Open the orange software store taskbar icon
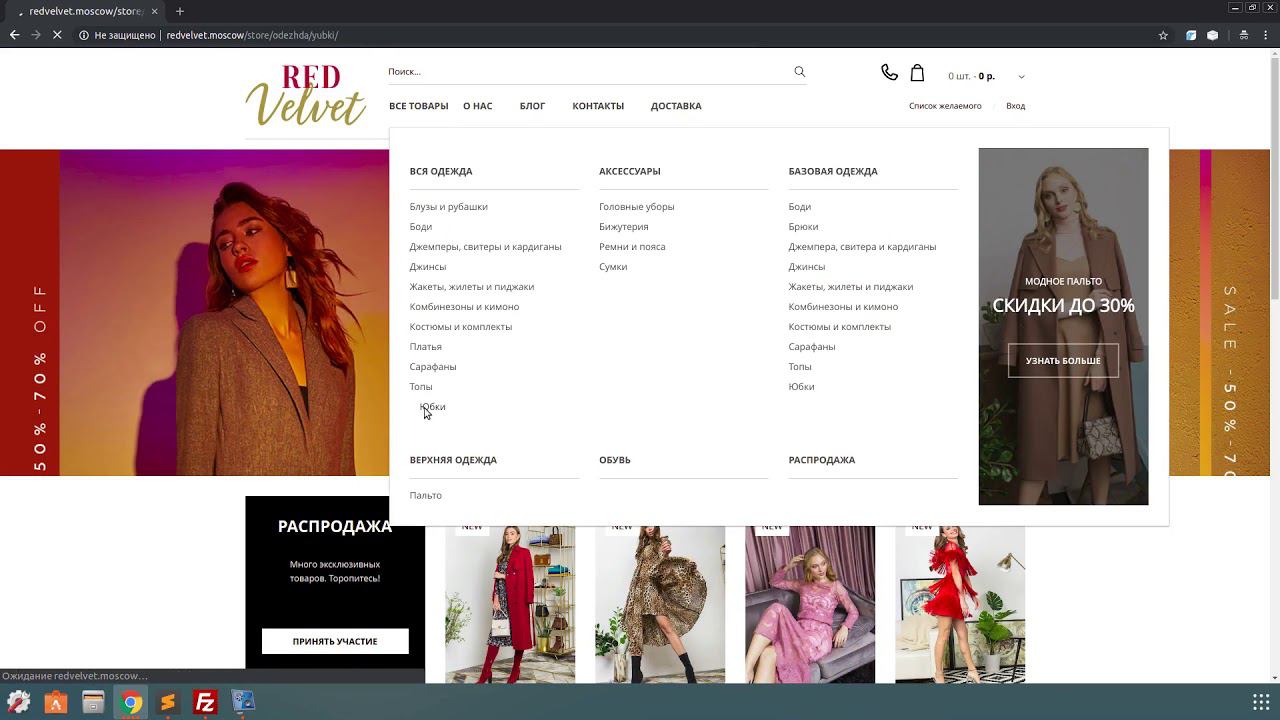1280x720 pixels. point(55,702)
